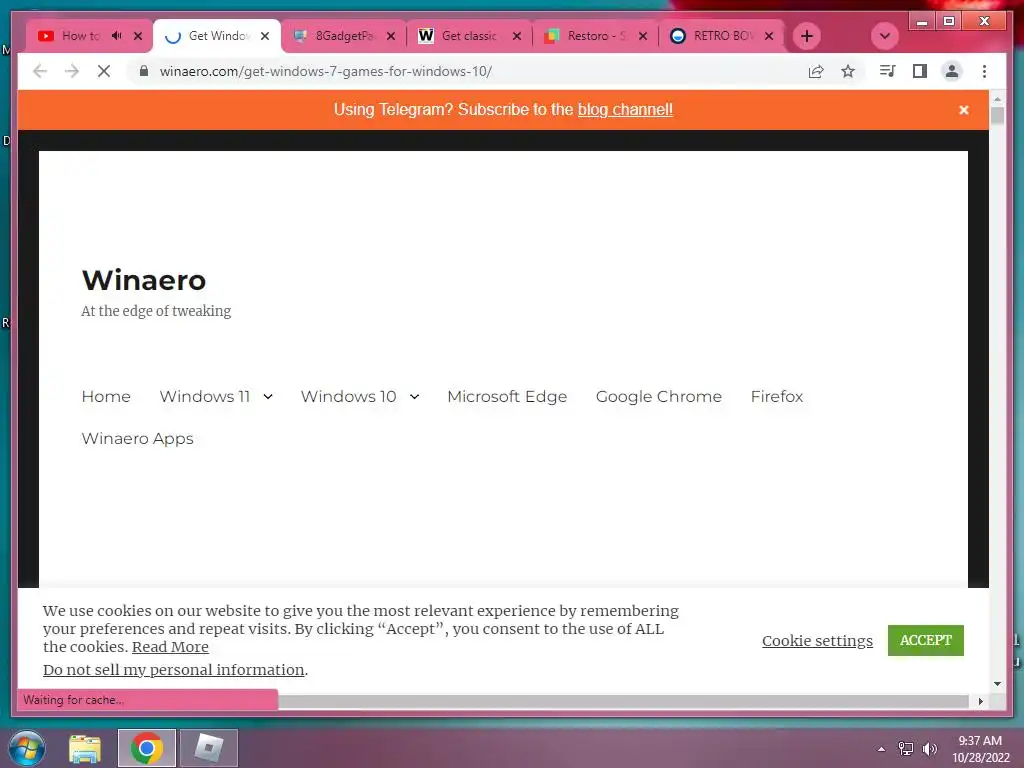Open the 9:37 AM clock calendar
Screen dimensions: 1024x768
[x=980, y=749]
